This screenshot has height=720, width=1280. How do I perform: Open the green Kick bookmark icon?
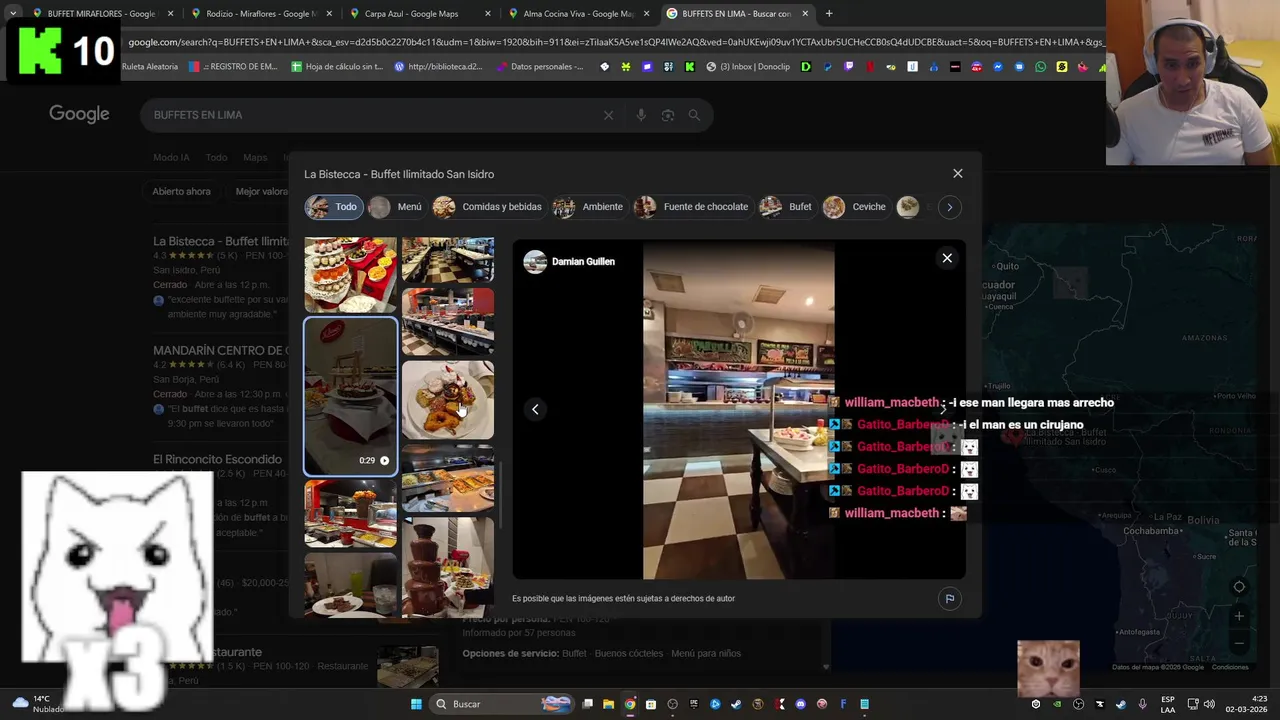[x=690, y=67]
